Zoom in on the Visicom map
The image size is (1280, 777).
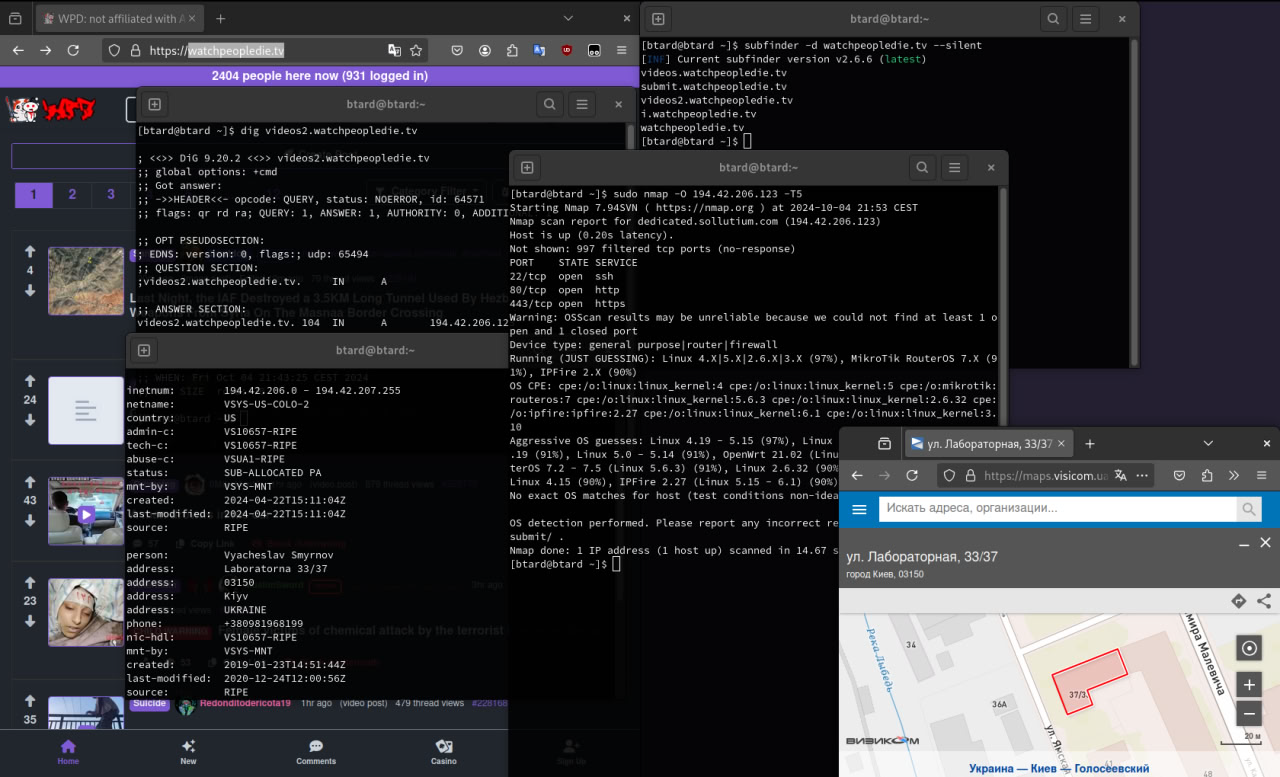1249,685
